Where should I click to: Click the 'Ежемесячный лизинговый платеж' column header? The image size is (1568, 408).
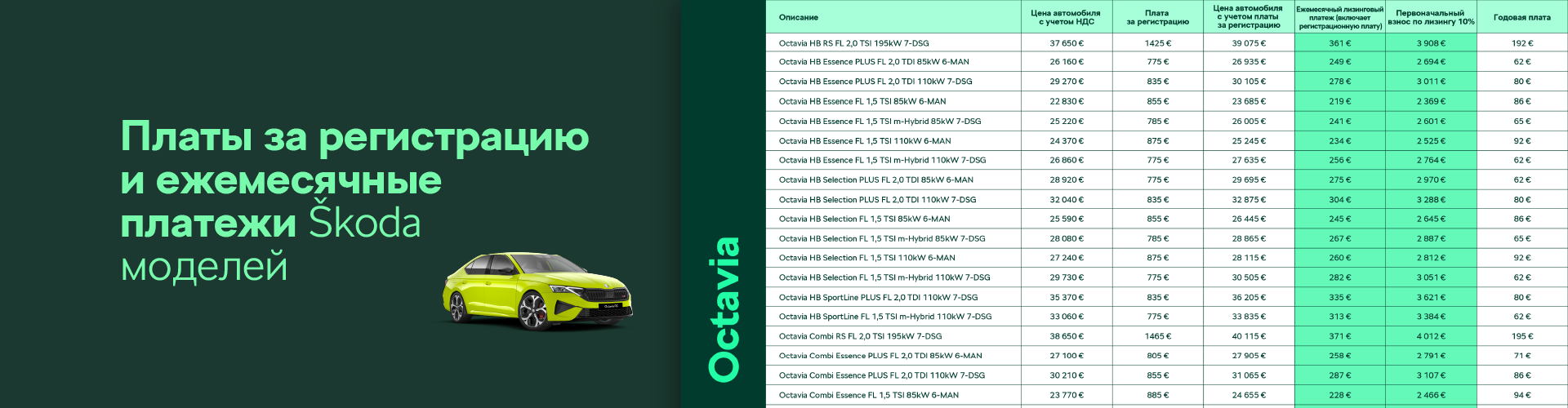pyautogui.click(x=1340, y=17)
